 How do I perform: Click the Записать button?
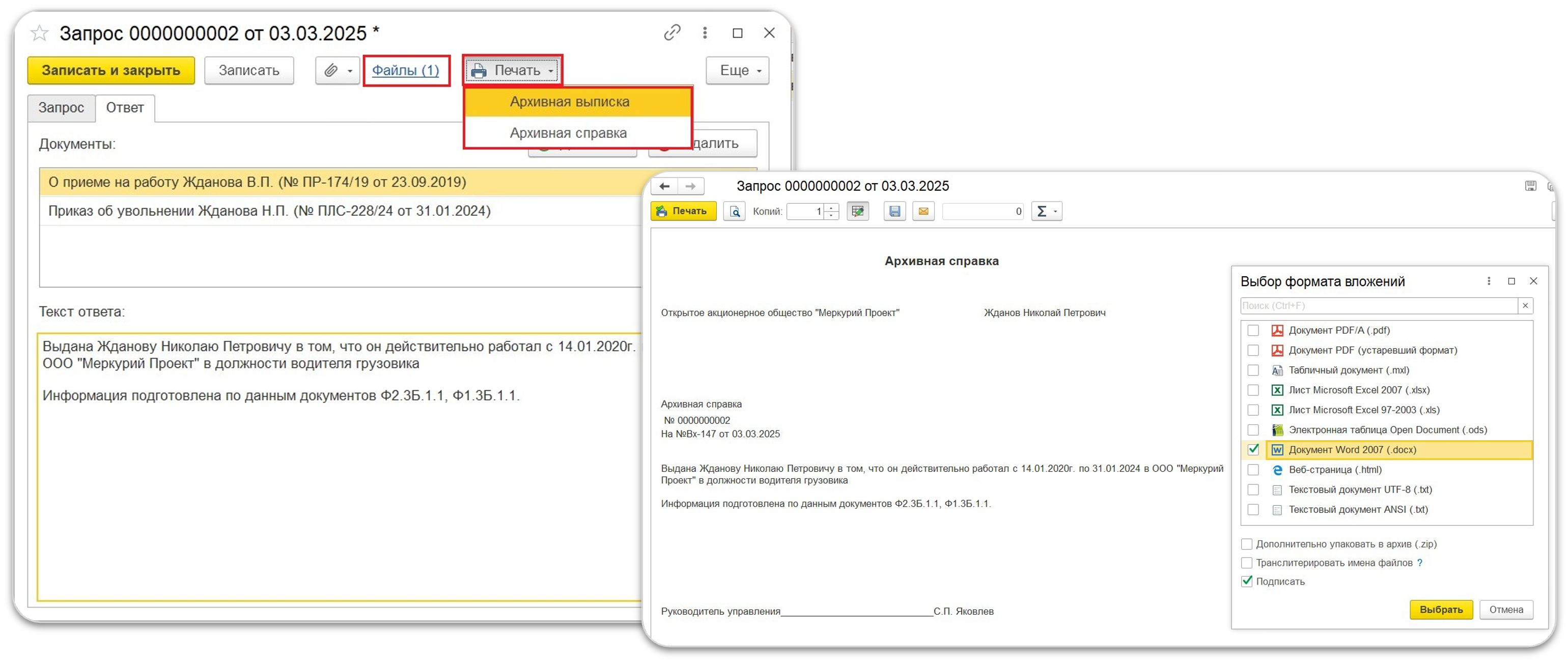click(249, 71)
